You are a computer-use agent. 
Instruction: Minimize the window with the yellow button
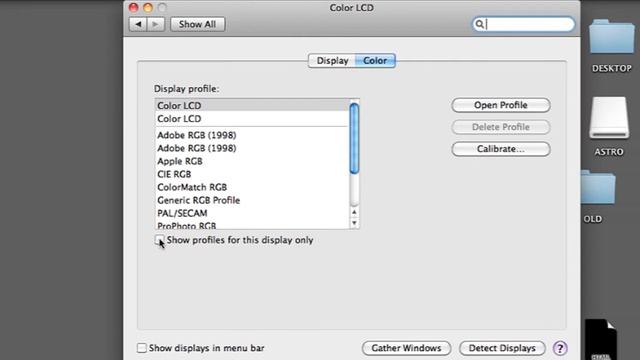point(148,7)
